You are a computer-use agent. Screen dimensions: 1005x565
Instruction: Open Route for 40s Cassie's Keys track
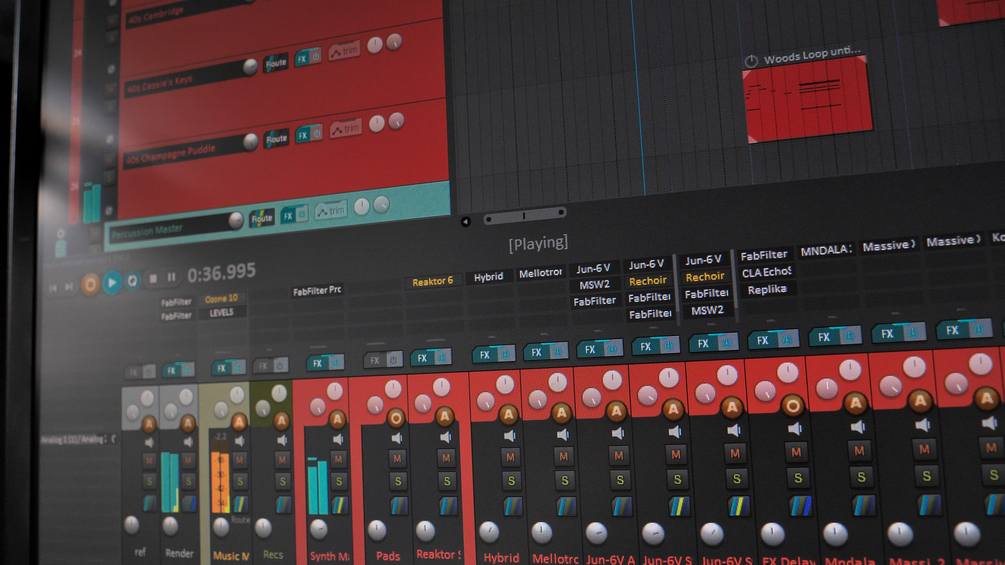coord(276,63)
